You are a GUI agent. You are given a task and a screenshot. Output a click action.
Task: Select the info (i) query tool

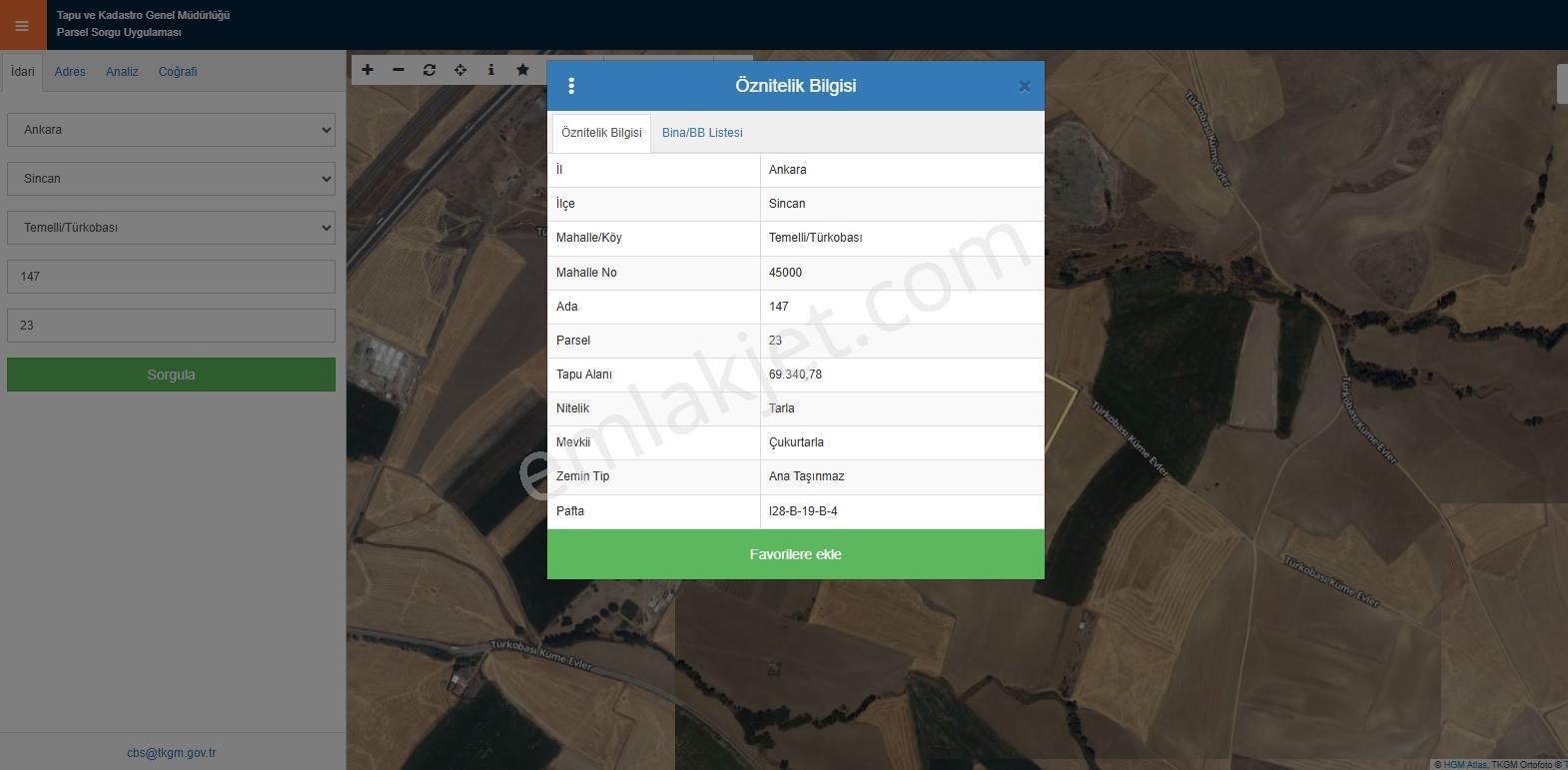490,70
